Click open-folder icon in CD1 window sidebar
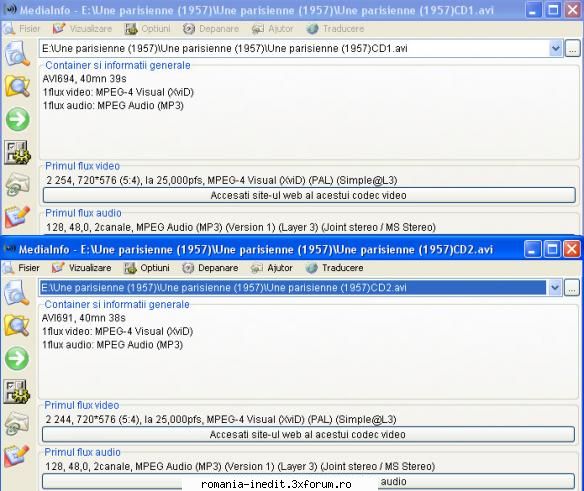The height and width of the screenshot is (491, 584). (17, 86)
